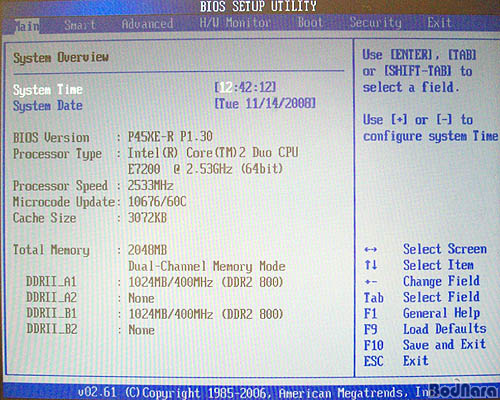
Task: Click the system date value Tue 11/14/2008
Action: 265,103
